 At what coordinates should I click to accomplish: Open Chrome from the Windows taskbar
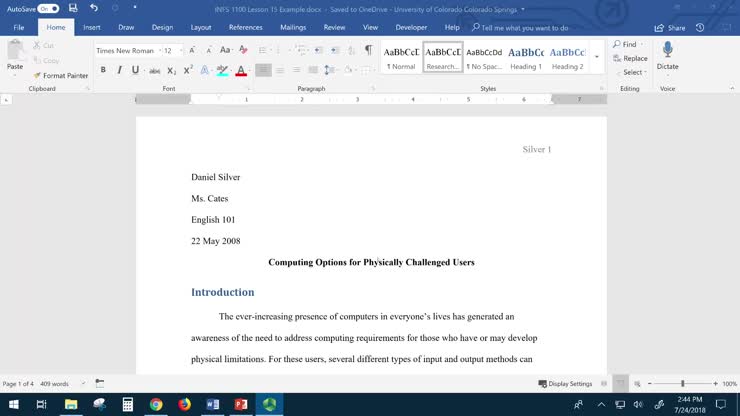click(x=156, y=404)
